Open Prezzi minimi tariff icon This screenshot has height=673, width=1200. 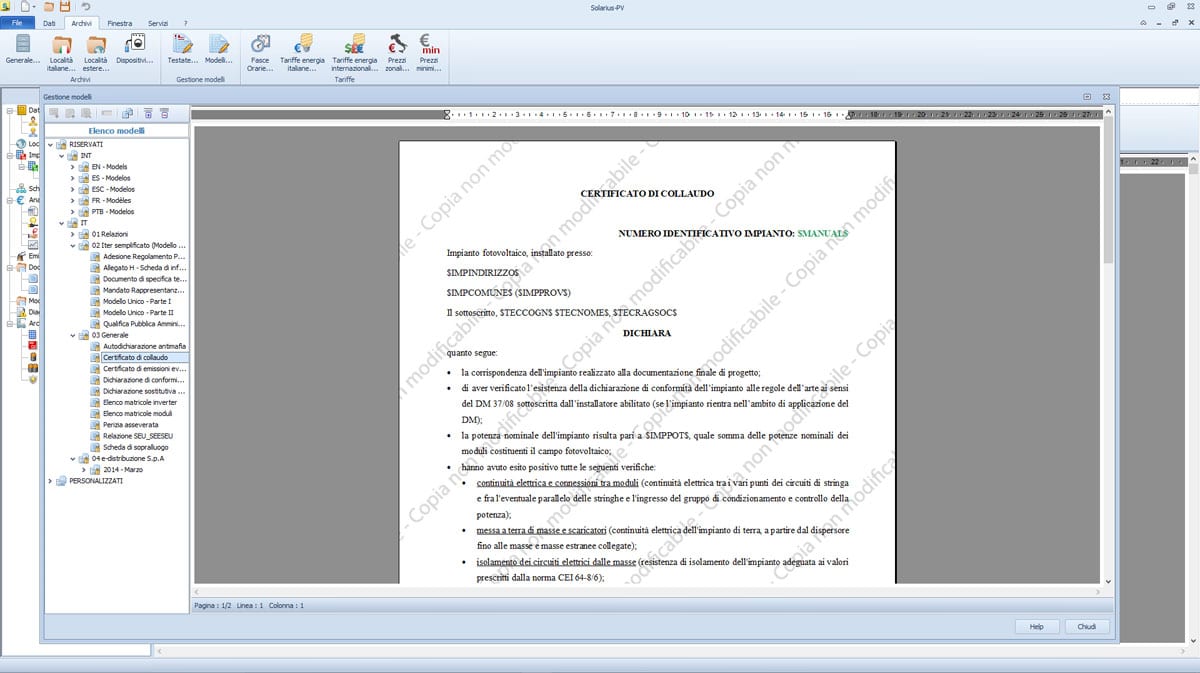(x=430, y=47)
